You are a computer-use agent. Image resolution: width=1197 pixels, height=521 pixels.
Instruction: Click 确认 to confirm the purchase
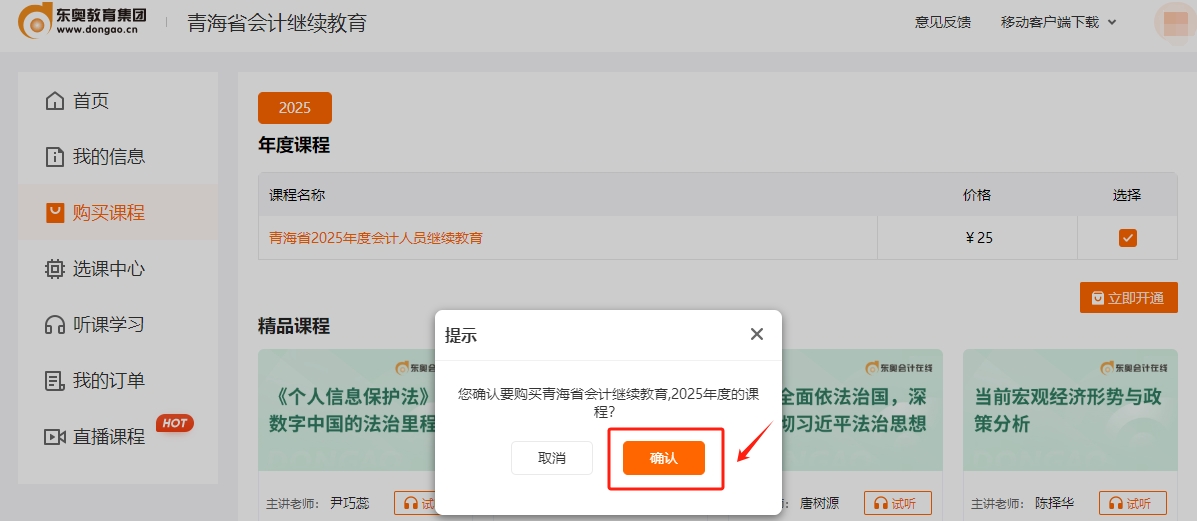click(x=663, y=458)
